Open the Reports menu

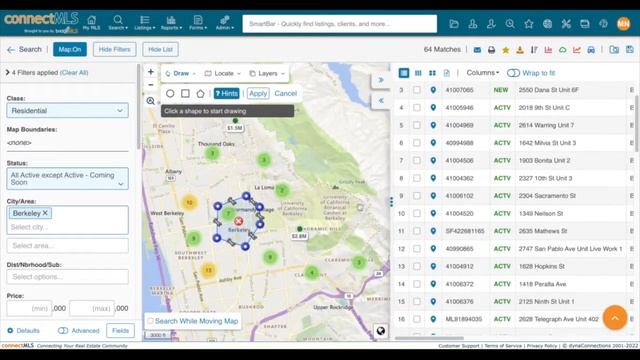click(171, 23)
